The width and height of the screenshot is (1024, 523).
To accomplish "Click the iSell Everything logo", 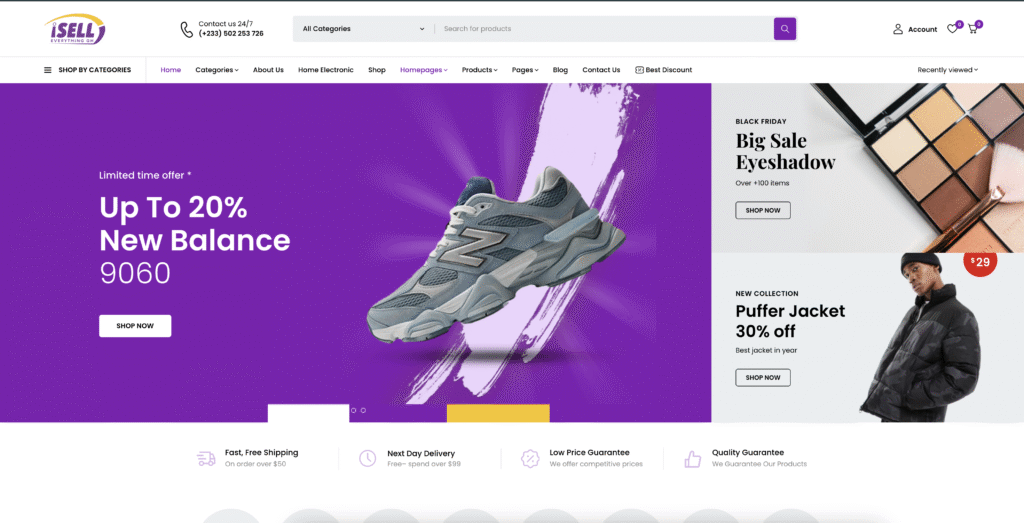I will 75,29.
